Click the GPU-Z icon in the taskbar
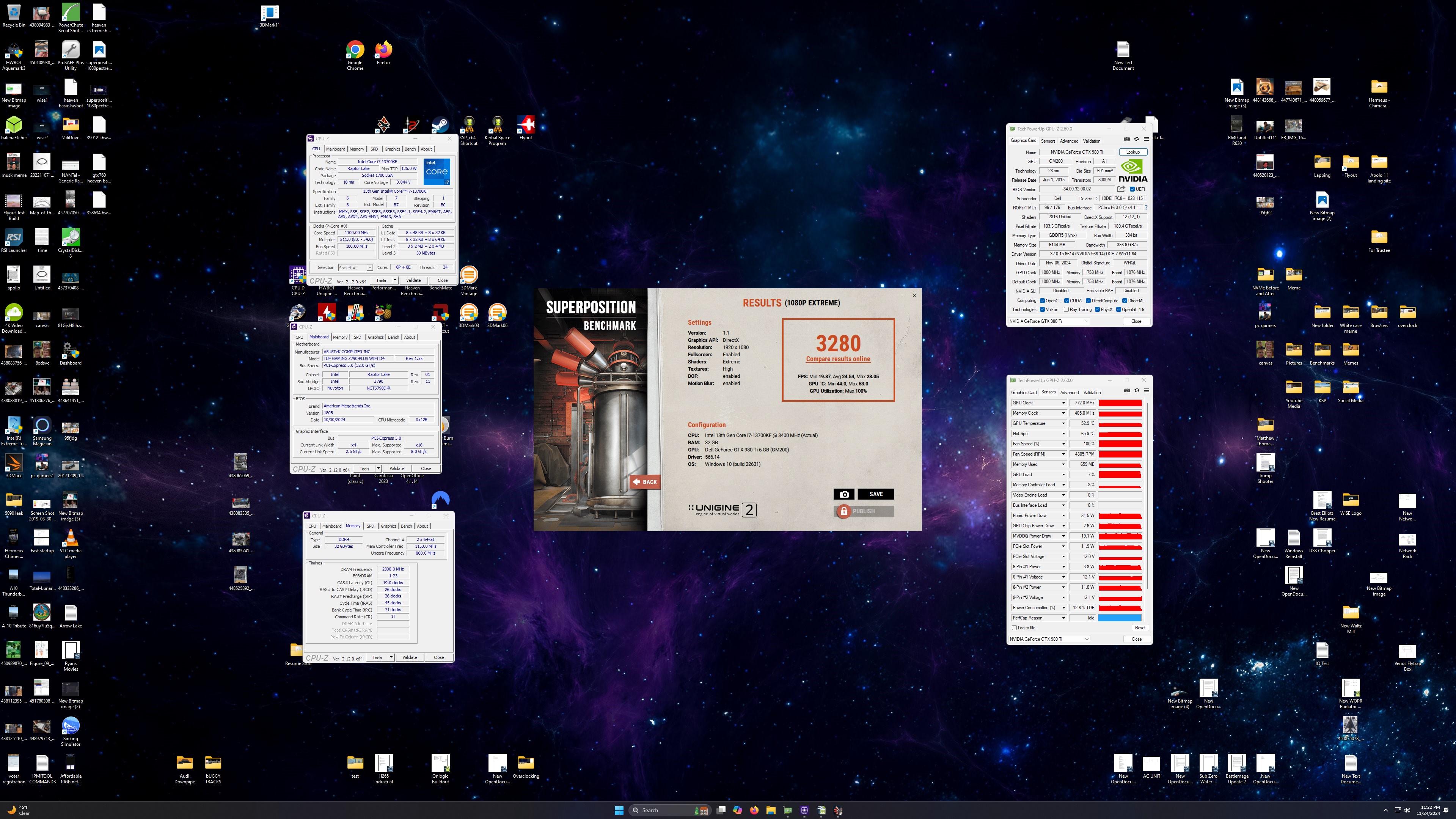This screenshot has width=1456, height=819. click(x=787, y=810)
